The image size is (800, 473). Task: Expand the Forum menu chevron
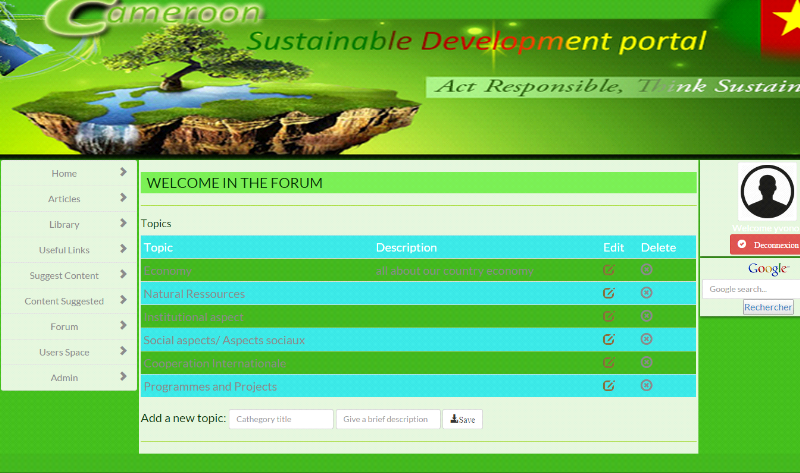click(123, 325)
